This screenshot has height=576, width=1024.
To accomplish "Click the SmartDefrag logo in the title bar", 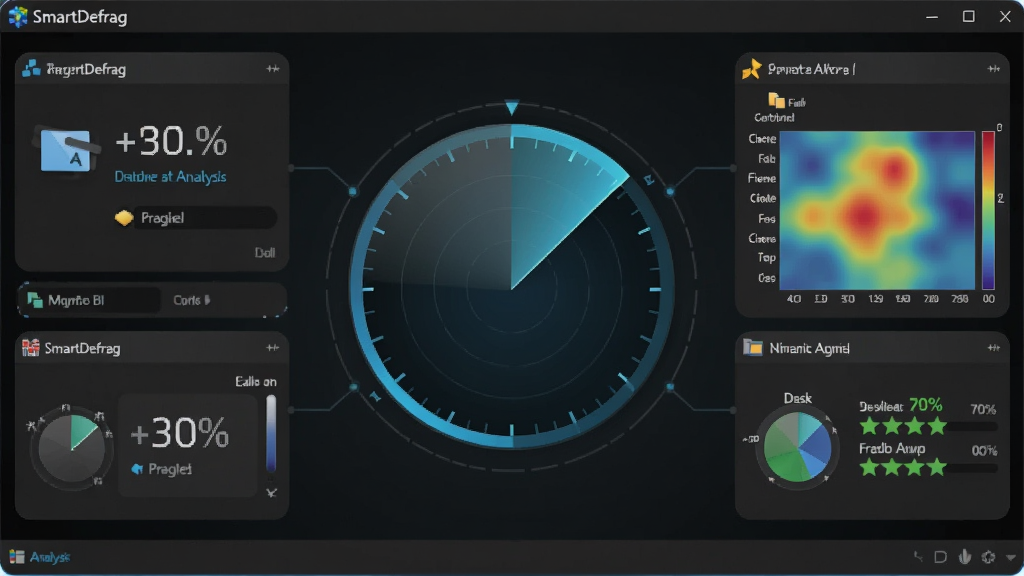I will point(18,16).
